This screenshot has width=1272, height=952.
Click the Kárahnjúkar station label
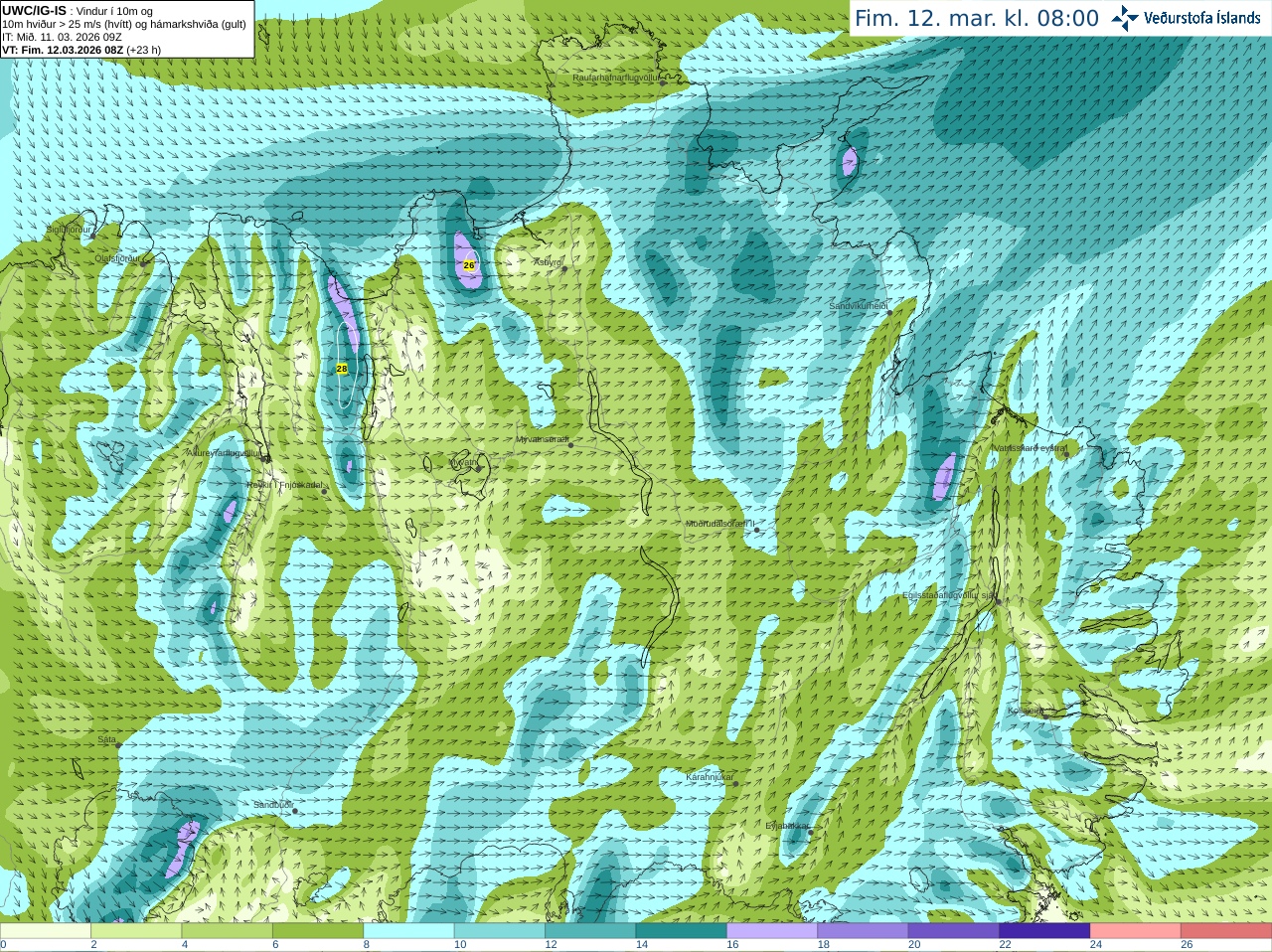pos(710,777)
